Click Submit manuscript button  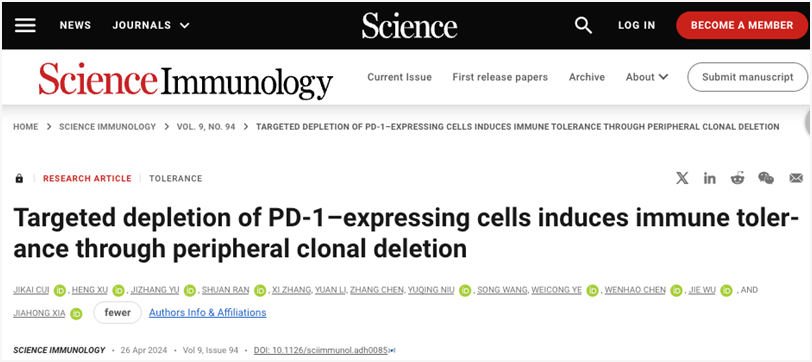pos(747,77)
